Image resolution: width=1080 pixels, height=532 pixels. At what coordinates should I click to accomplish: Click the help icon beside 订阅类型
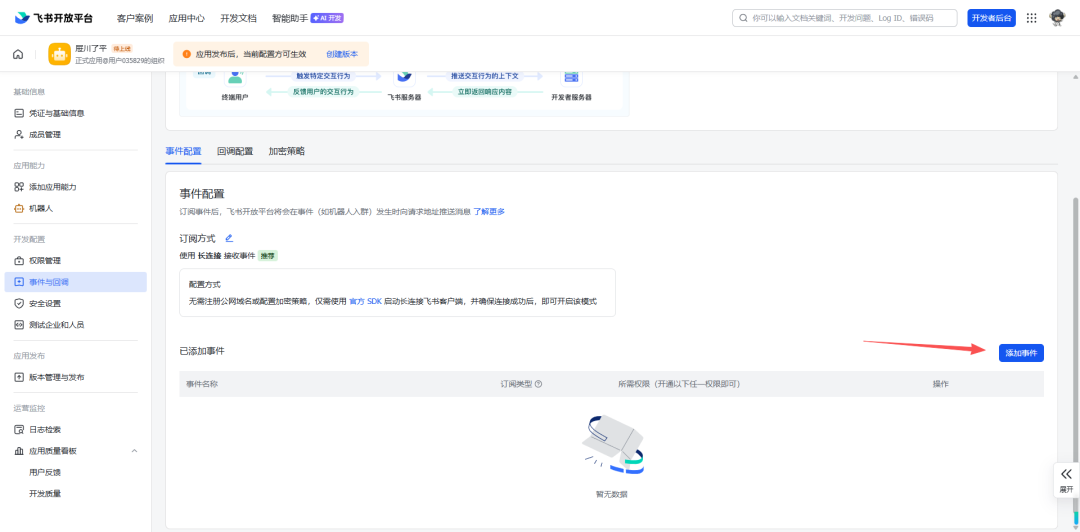point(539,384)
